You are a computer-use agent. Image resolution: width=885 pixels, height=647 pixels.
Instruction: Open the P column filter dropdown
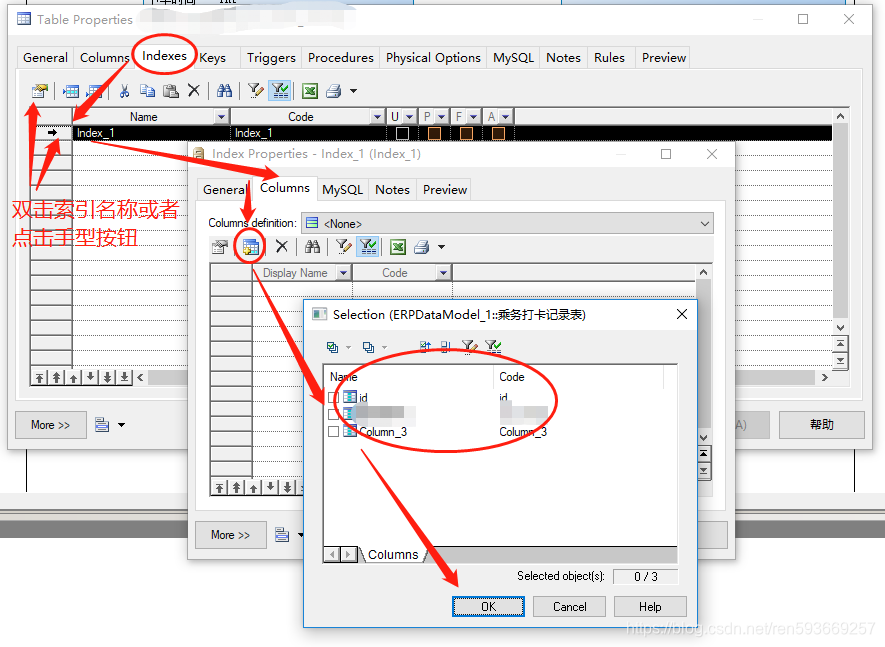pyautogui.click(x=441, y=117)
